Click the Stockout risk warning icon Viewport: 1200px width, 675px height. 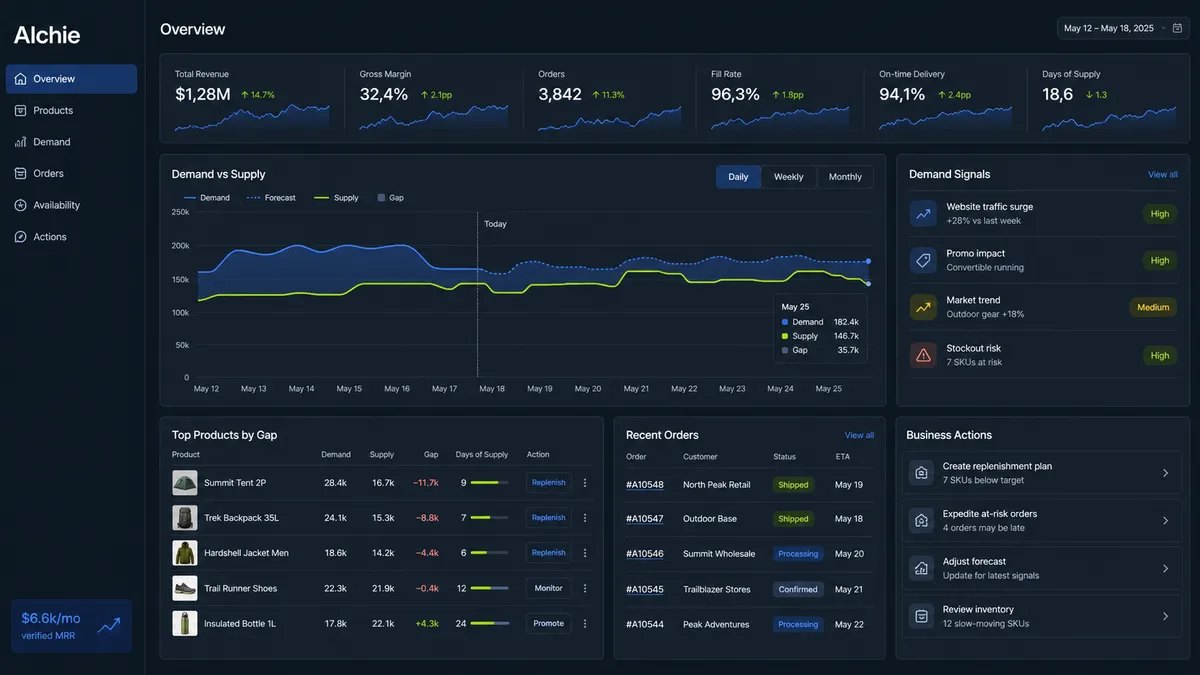pos(923,355)
